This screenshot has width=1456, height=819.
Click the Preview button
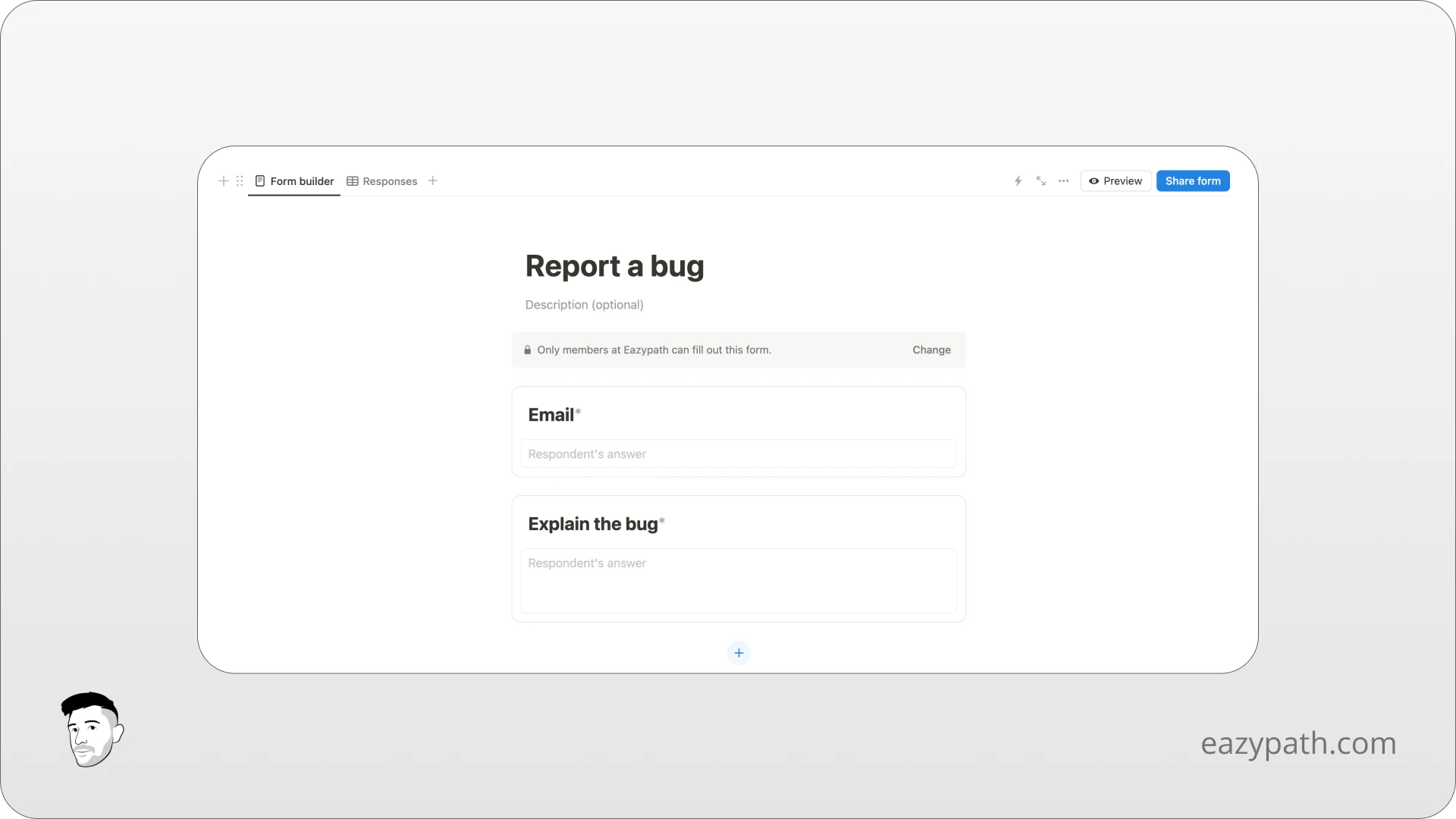pos(1116,180)
